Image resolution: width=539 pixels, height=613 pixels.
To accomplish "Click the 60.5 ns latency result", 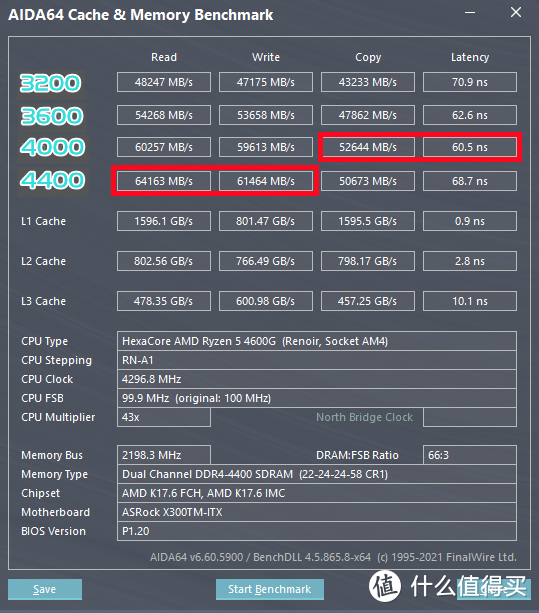I will pos(469,147).
